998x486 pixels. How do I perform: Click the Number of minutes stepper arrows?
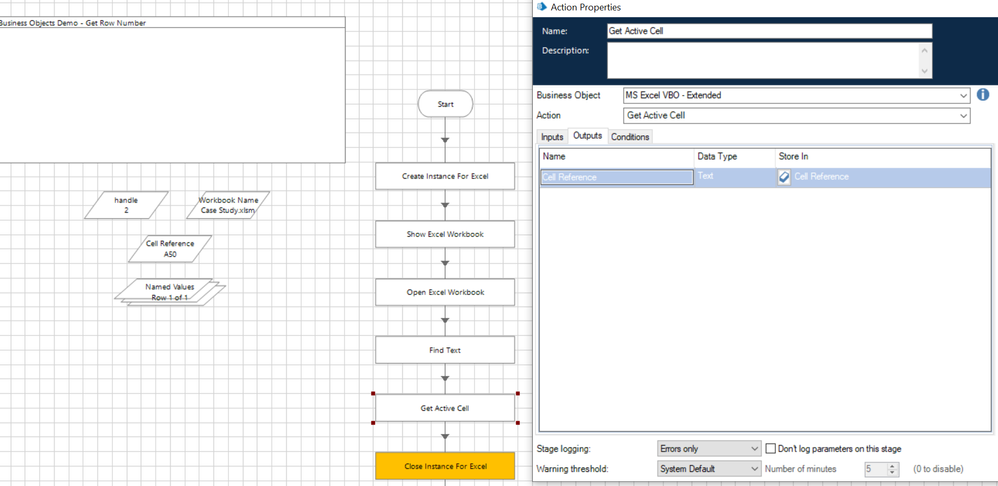[x=892, y=468]
